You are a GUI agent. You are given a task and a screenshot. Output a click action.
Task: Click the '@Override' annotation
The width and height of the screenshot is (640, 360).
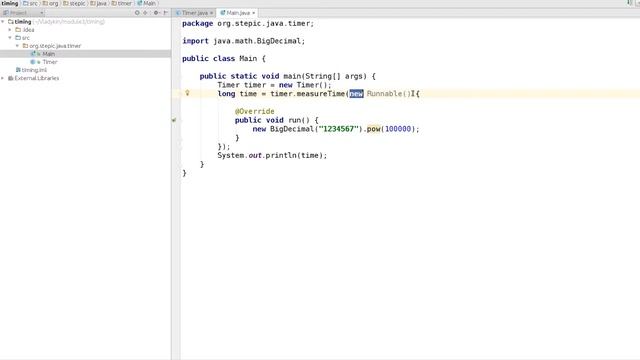255,111
